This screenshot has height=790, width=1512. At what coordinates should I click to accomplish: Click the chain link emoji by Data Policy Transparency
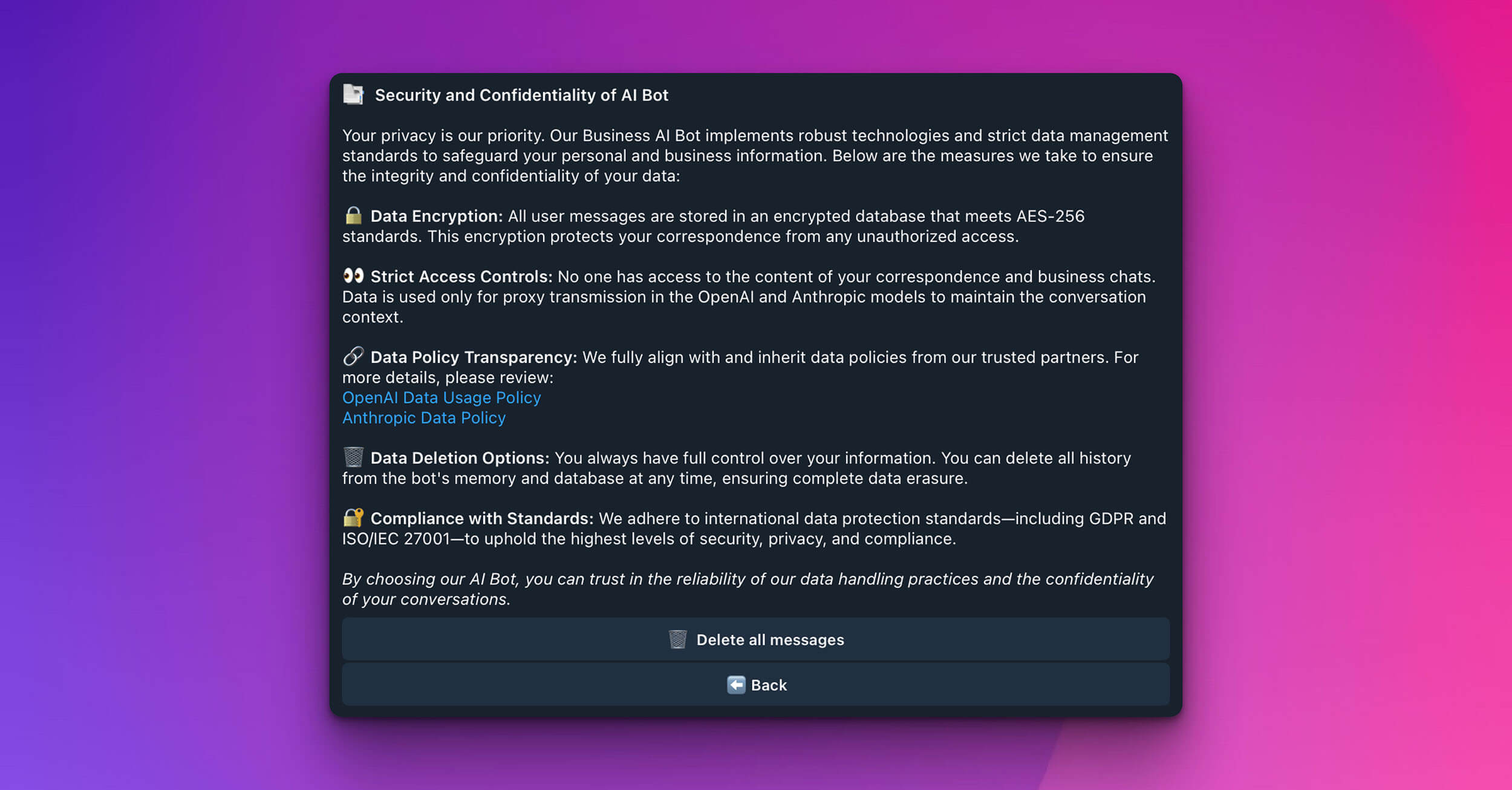pyautogui.click(x=353, y=357)
